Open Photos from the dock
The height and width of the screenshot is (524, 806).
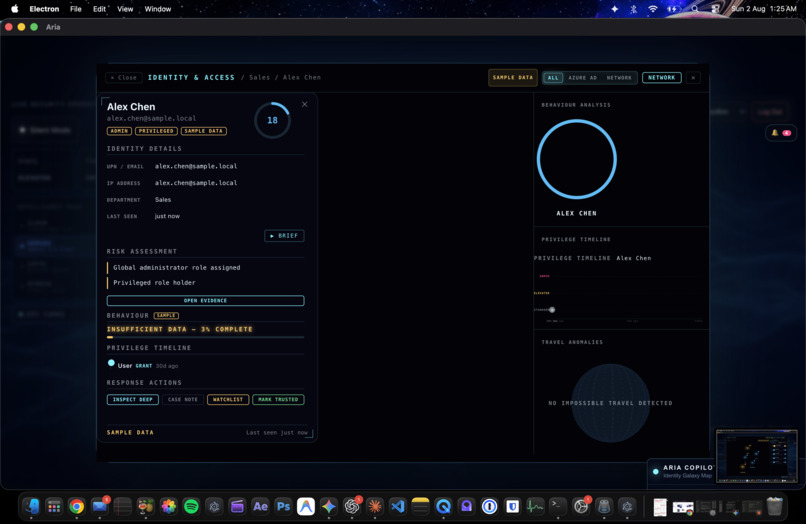point(169,507)
